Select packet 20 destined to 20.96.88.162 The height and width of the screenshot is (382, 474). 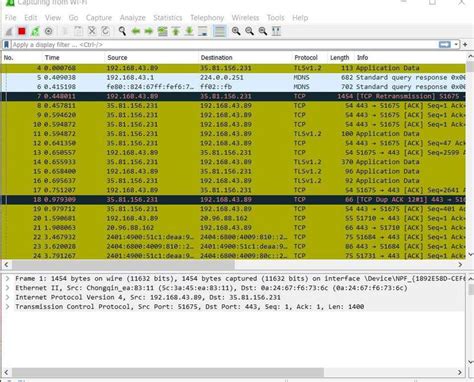[x=233, y=218]
